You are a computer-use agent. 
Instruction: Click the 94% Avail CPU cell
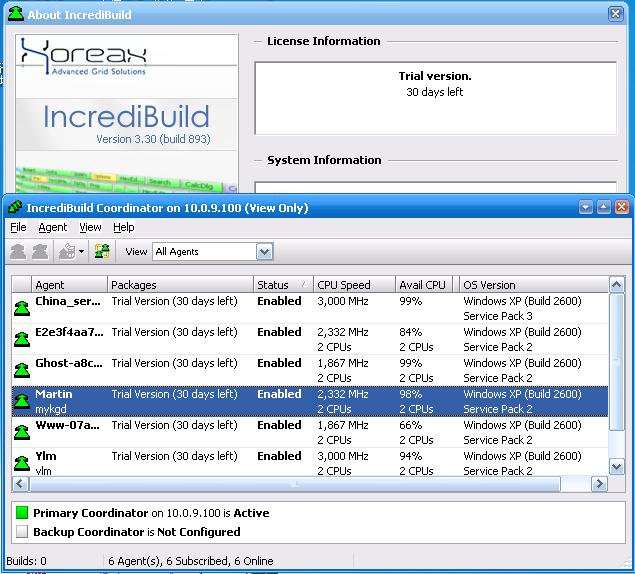(x=411, y=457)
